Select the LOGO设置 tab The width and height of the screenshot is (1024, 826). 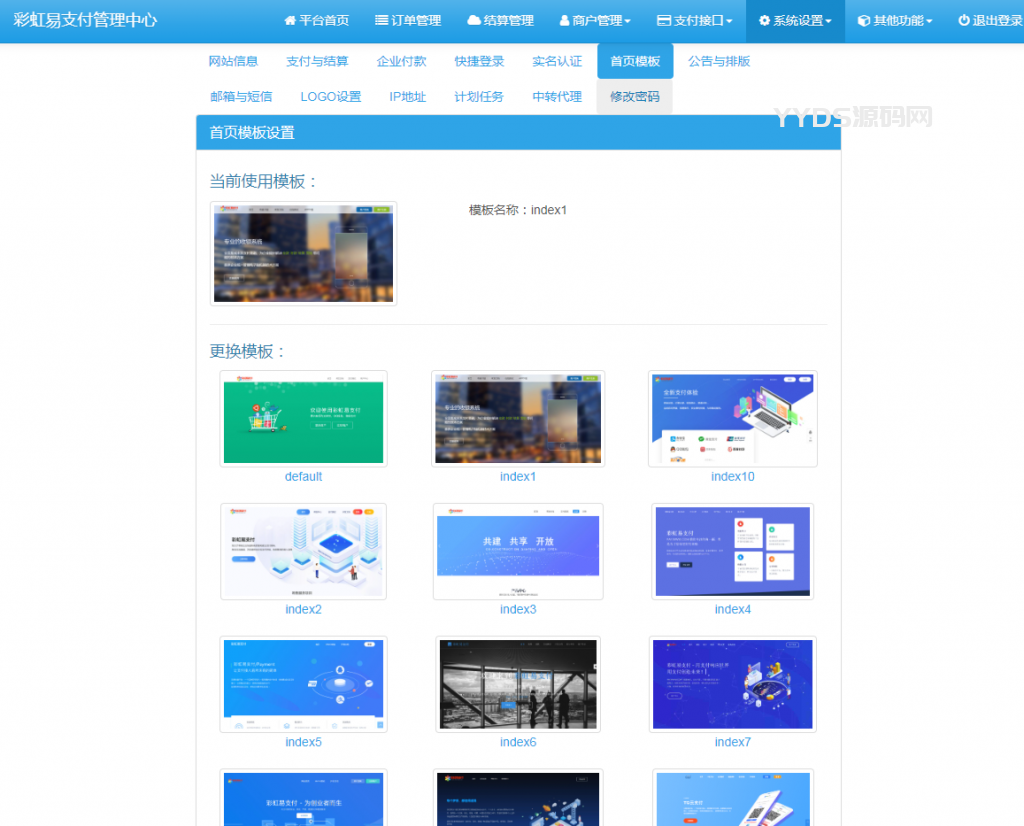coord(331,97)
